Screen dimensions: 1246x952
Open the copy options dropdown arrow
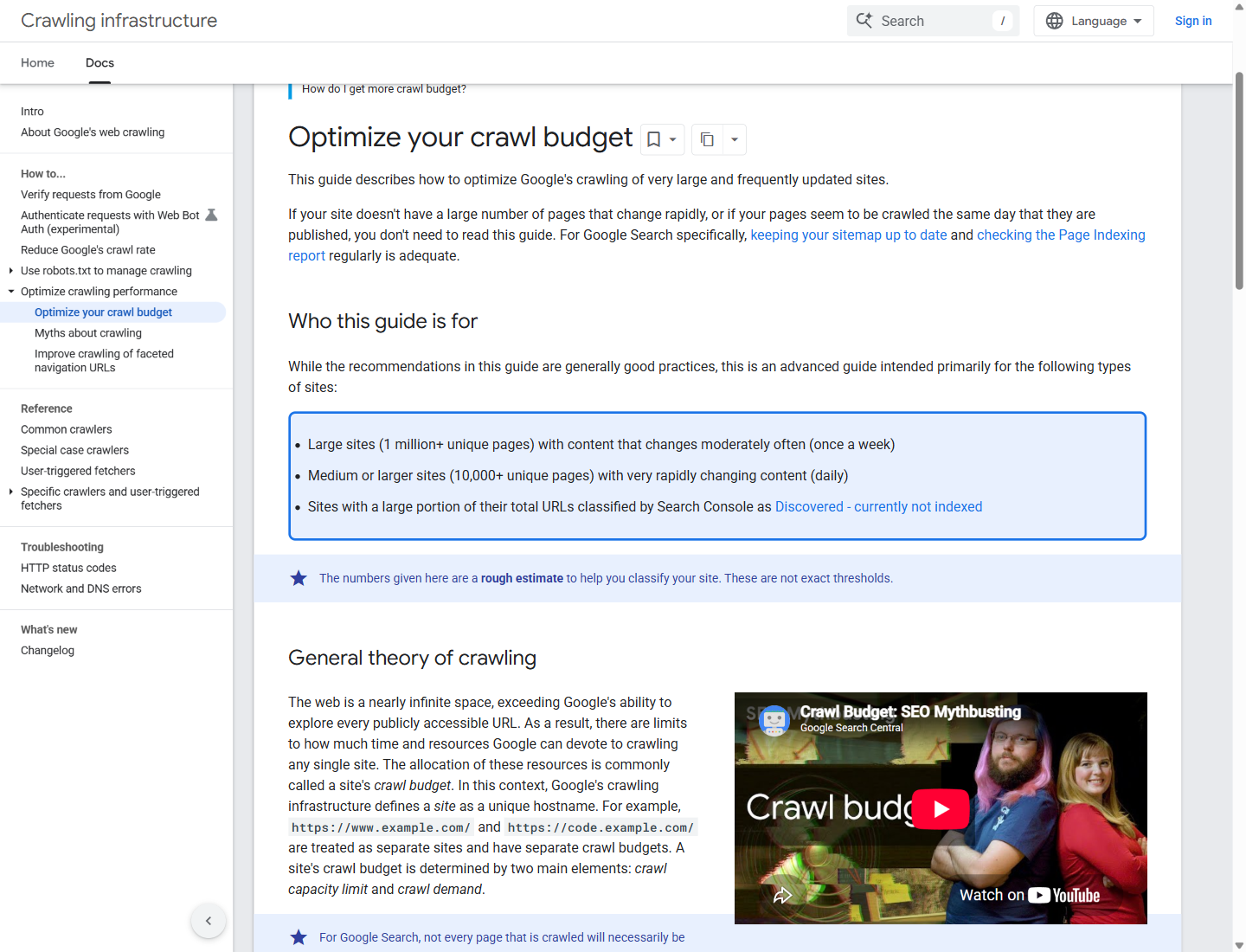[735, 139]
